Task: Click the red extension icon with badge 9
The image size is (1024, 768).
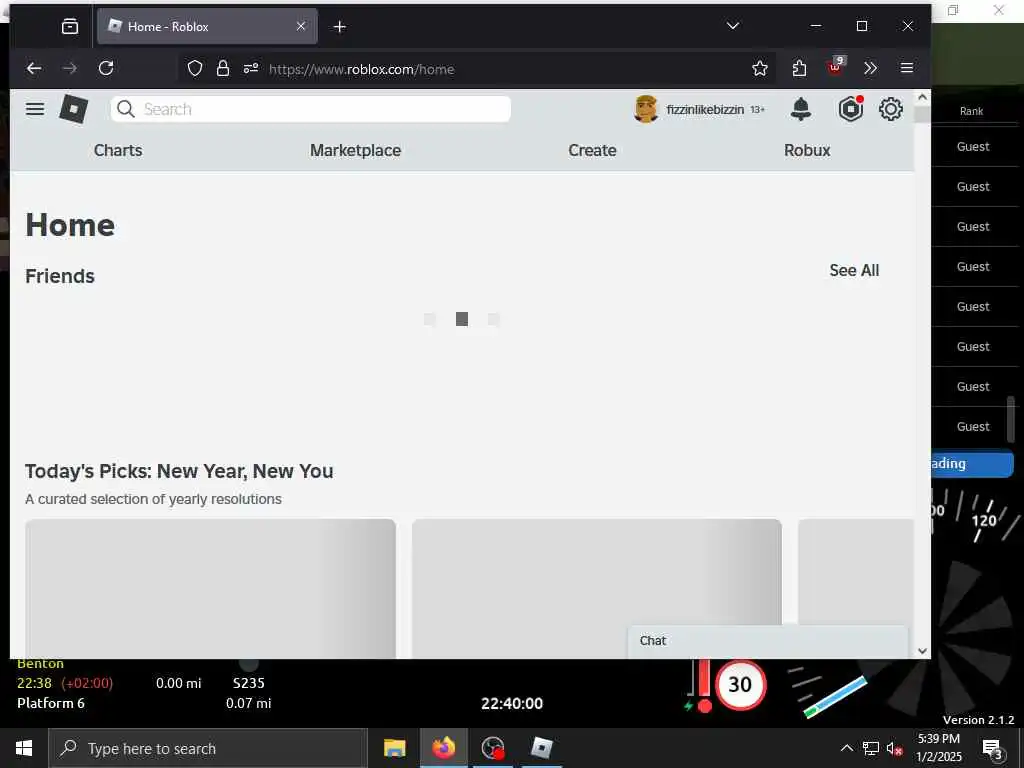Action: (x=836, y=66)
